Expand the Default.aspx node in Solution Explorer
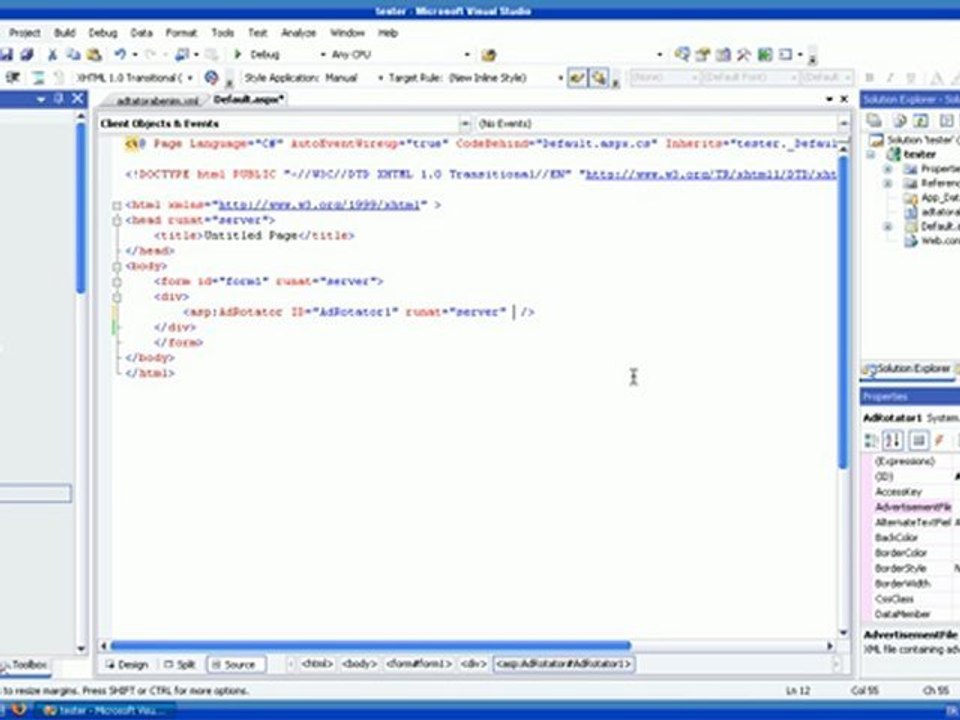 (x=888, y=227)
